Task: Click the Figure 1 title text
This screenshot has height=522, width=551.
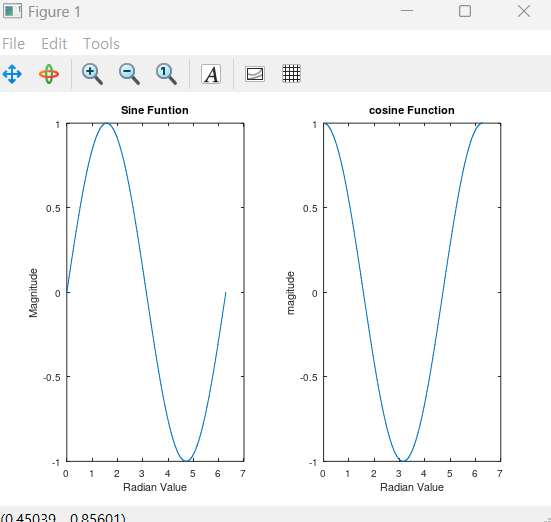Action: click(54, 12)
